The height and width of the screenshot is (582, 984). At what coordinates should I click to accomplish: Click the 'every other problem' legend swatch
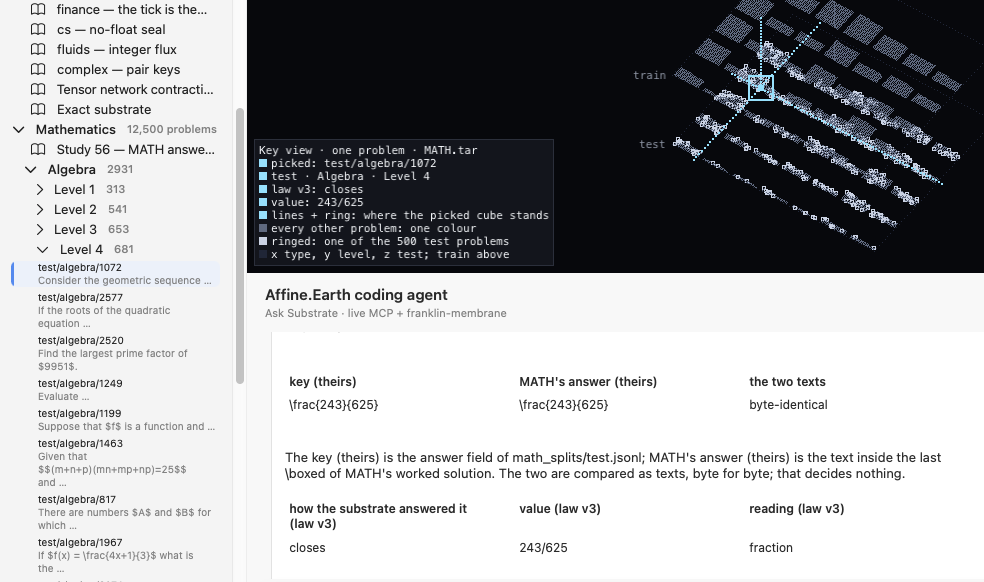tap(263, 229)
